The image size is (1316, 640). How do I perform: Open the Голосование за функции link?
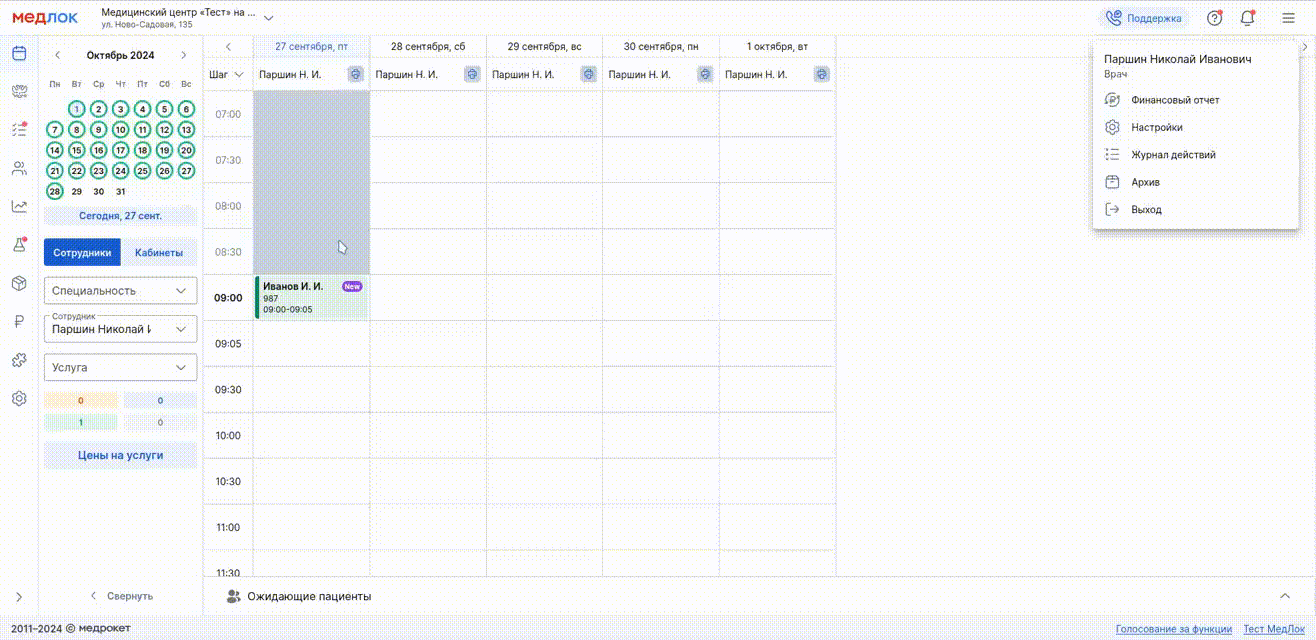click(x=1174, y=629)
